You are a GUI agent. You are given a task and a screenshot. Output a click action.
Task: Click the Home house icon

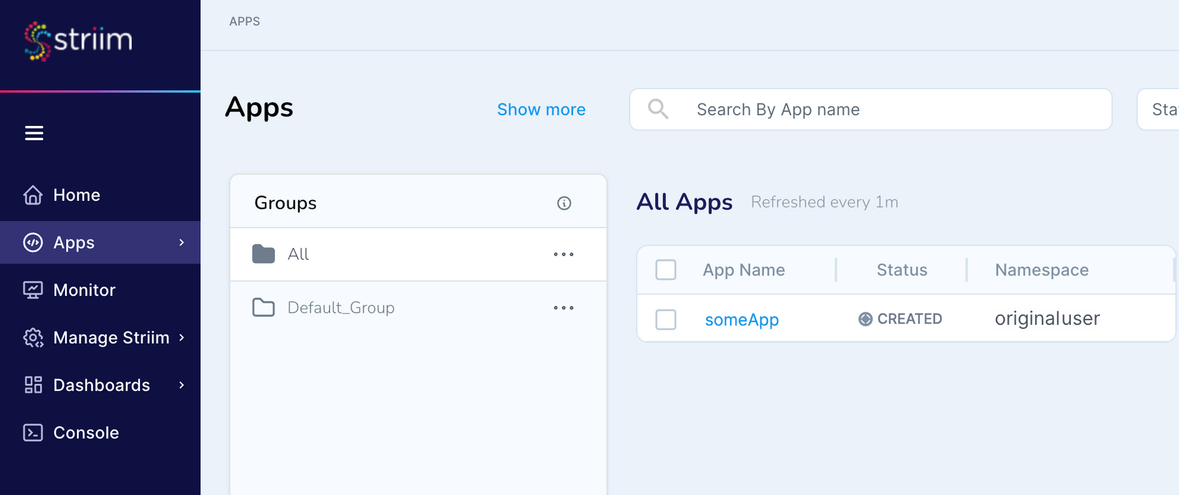(x=33, y=195)
